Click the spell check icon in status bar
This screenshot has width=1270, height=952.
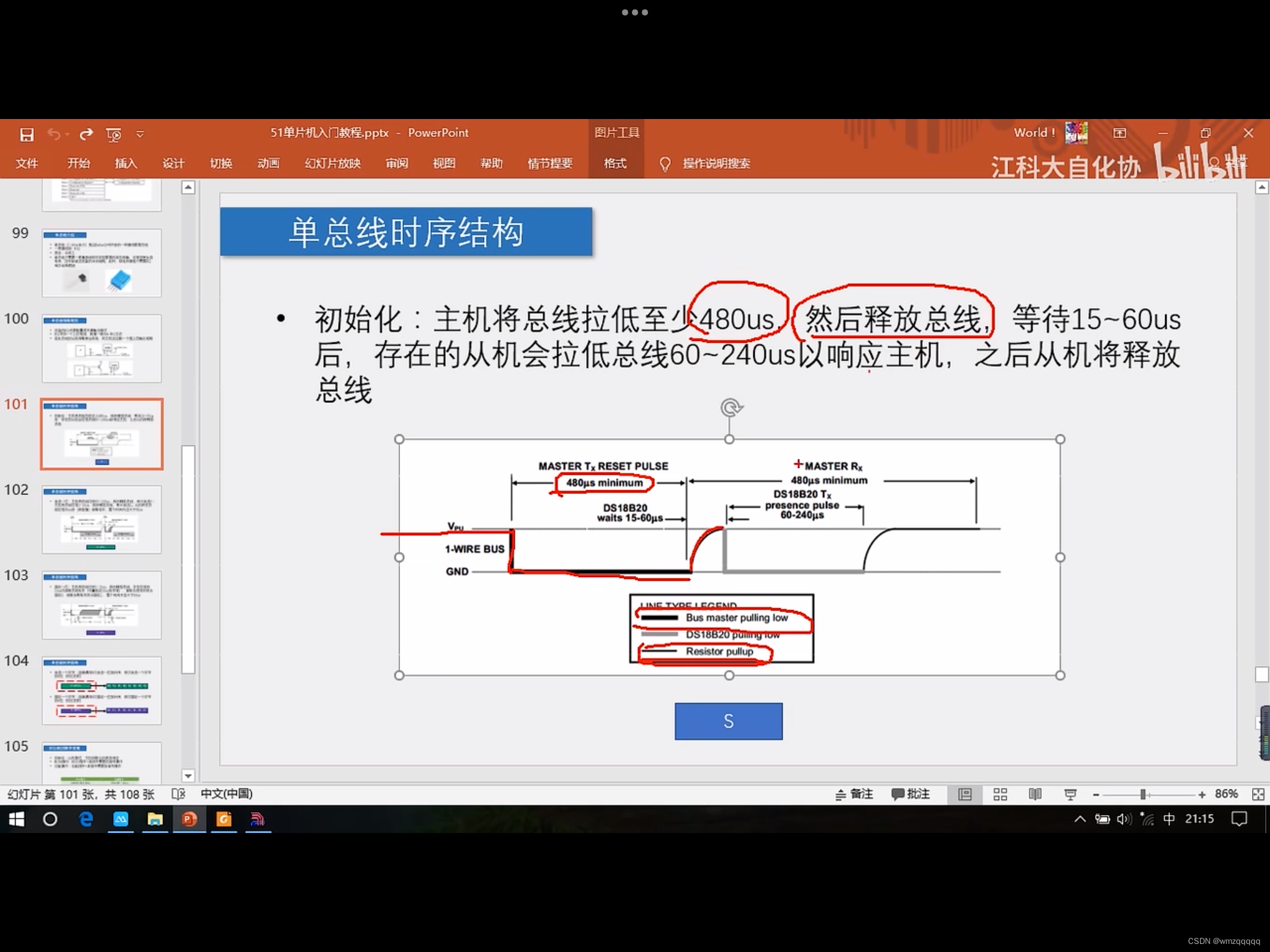[178, 794]
